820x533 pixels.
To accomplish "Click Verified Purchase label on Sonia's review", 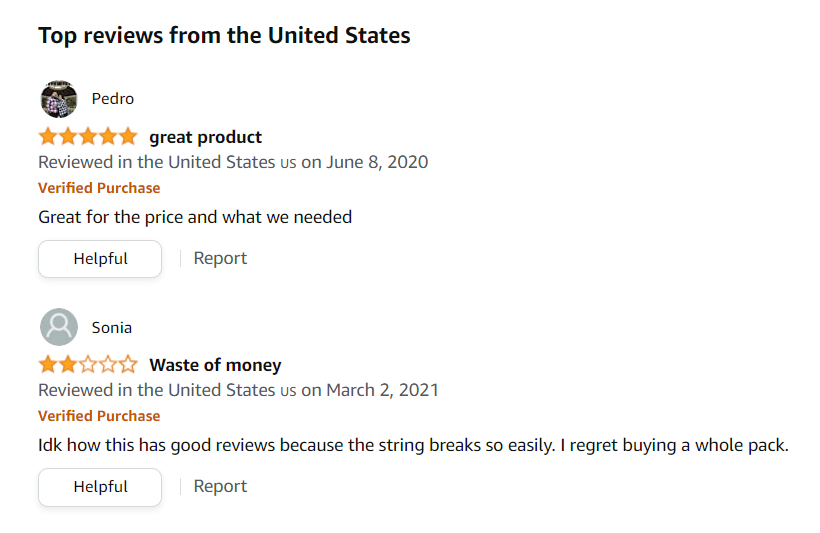I will coord(99,416).
